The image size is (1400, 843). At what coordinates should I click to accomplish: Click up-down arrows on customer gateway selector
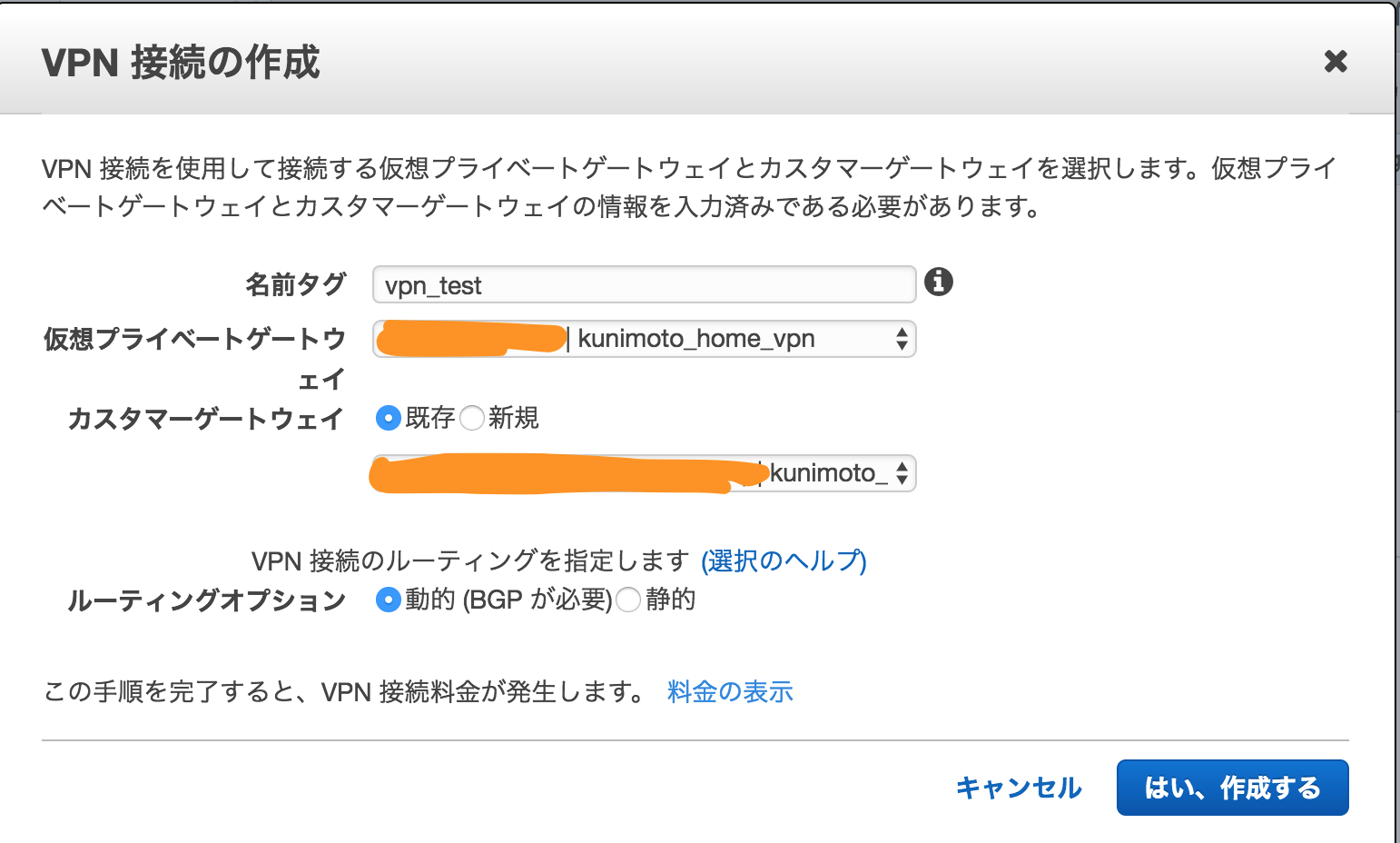(902, 473)
